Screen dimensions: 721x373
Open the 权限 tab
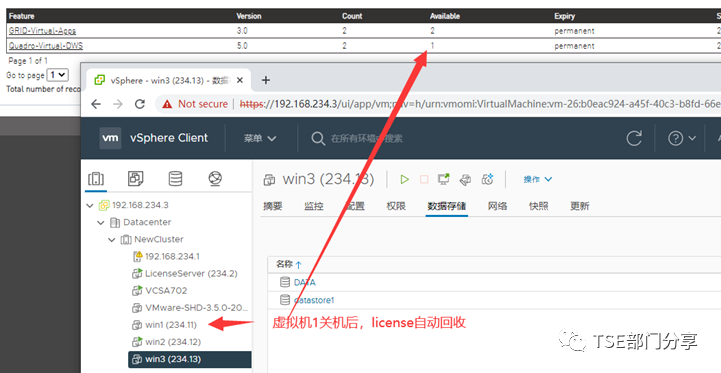(396, 206)
